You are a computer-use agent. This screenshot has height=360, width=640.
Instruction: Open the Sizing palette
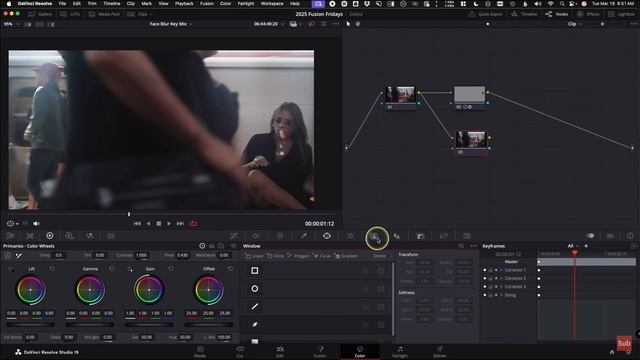click(x=444, y=236)
